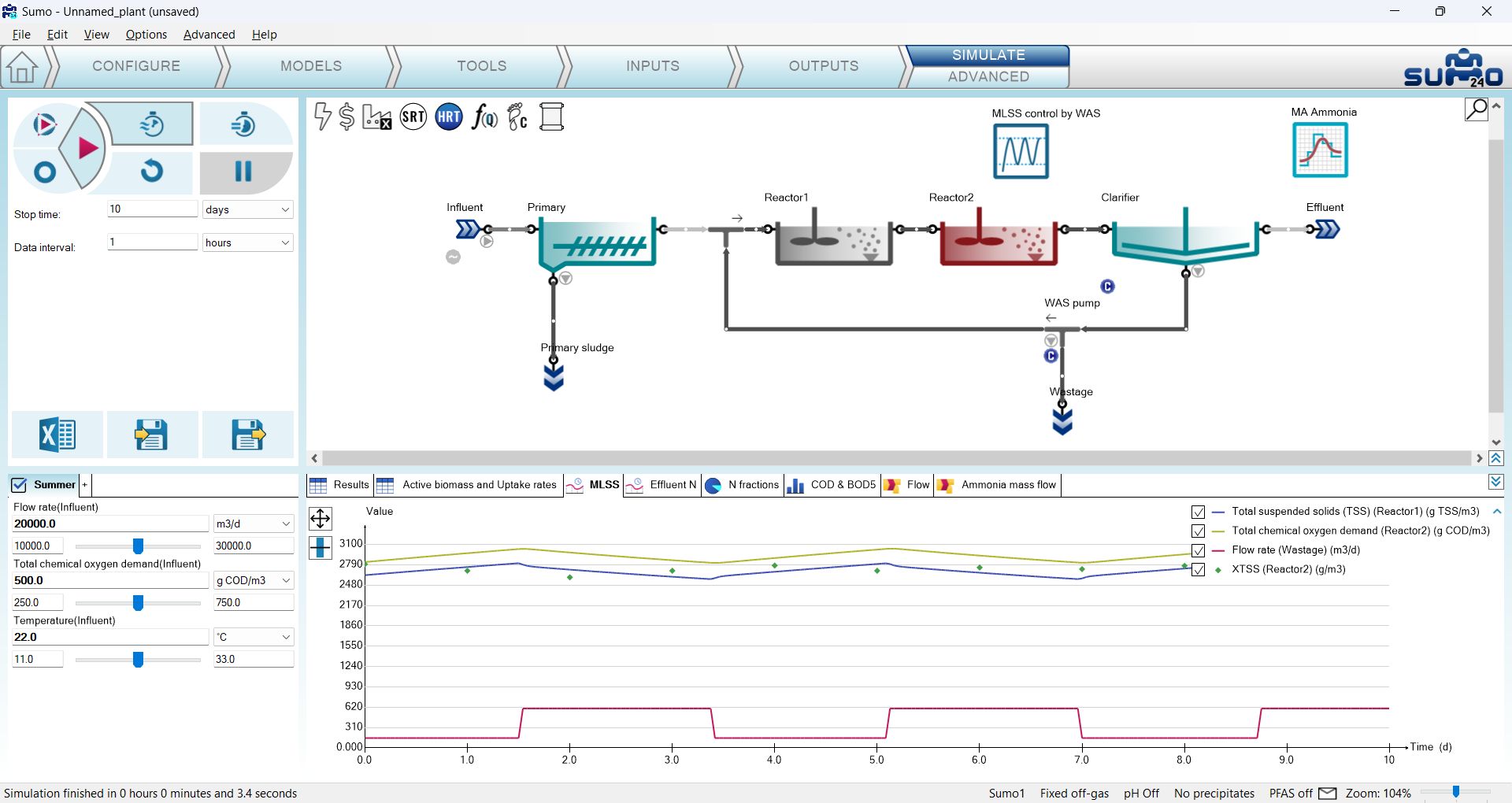Select the red Reactor2 tank

pos(998,236)
